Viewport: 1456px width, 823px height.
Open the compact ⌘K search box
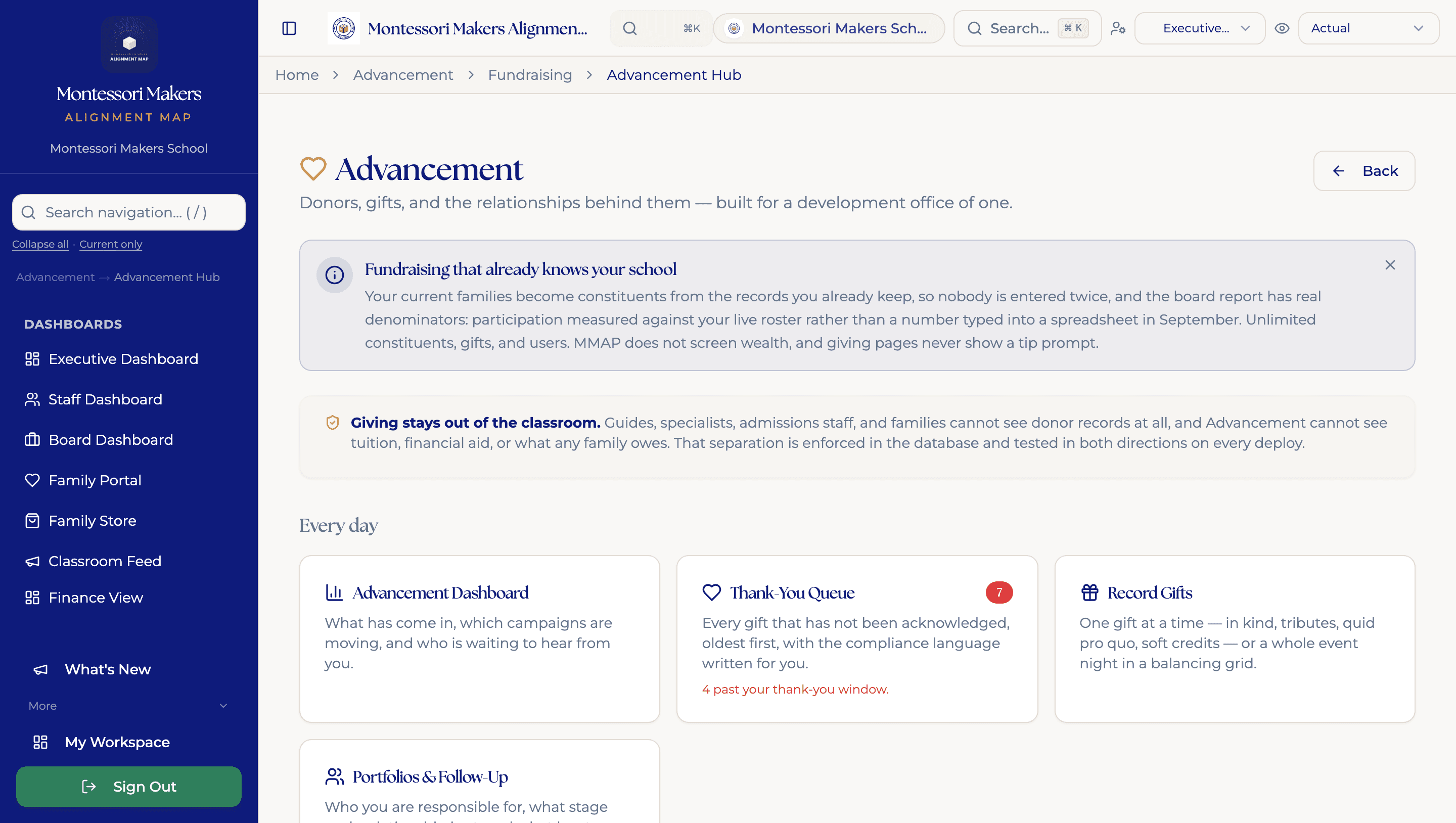(x=660, y=28)
